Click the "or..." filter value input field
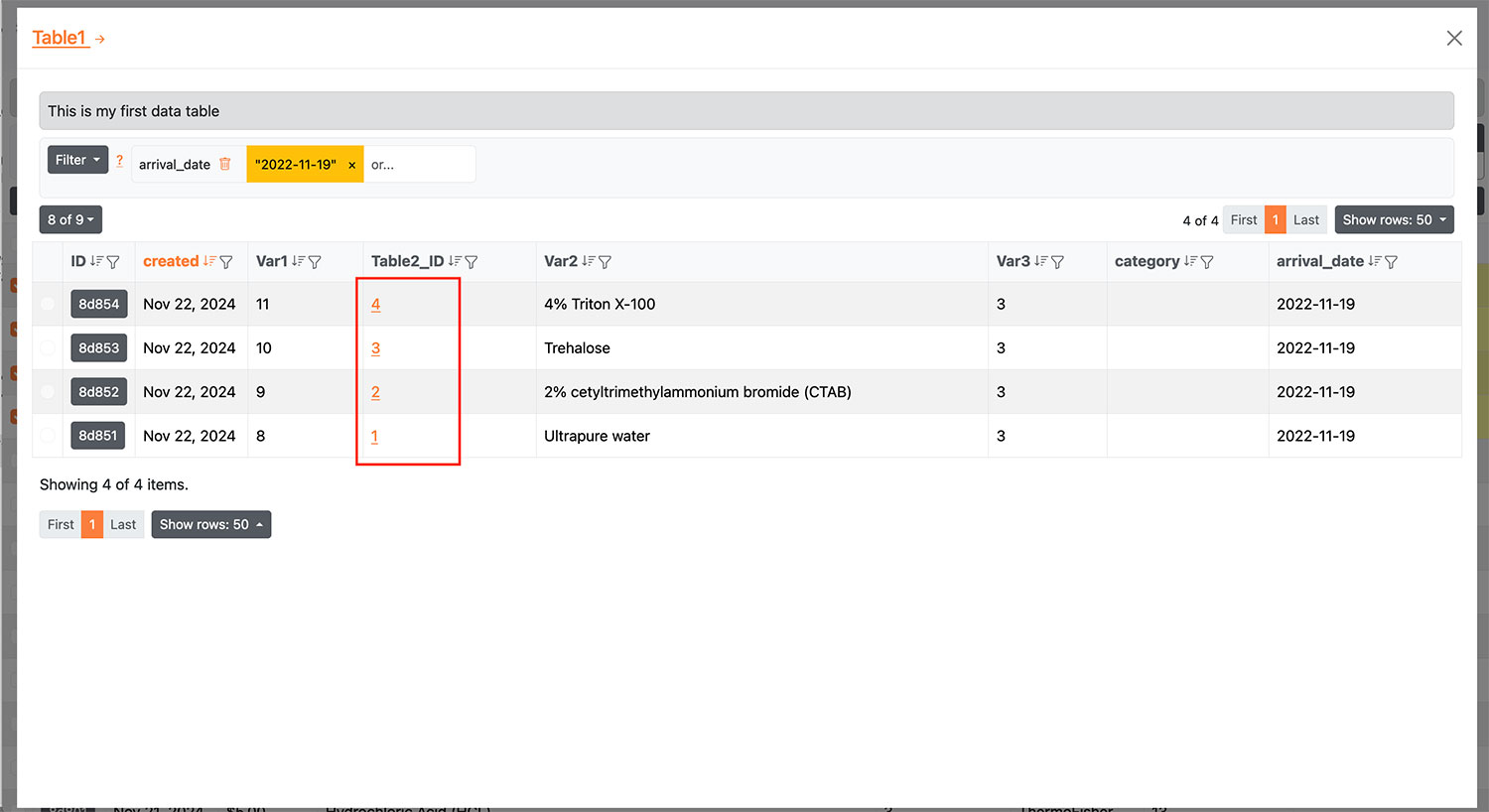This screenshot has height=812, width=1489. coord(419,165)
